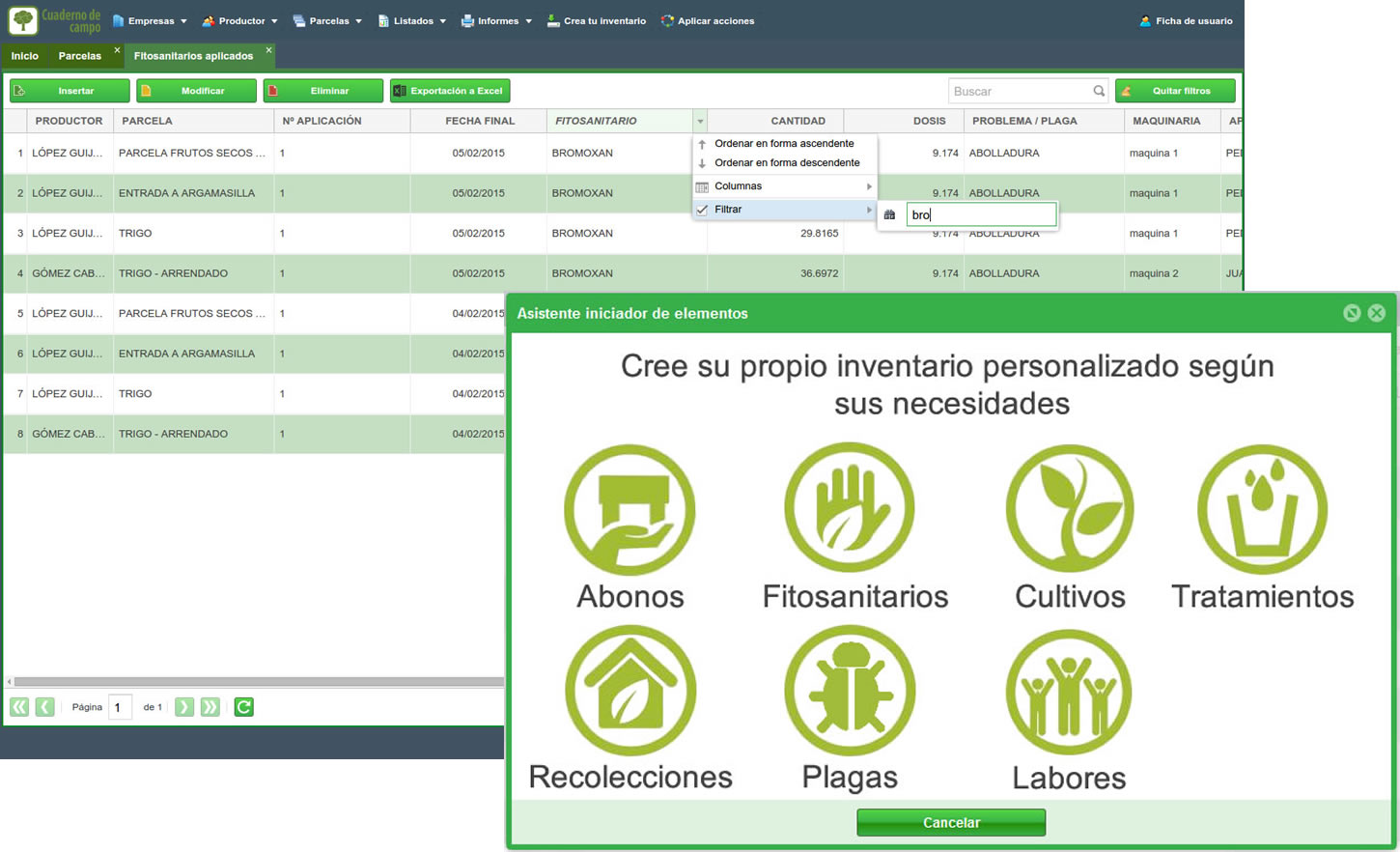Select row 4 TRIGO - ARRENDADO cell
1400x852 pixels.
tap(193, 273)
